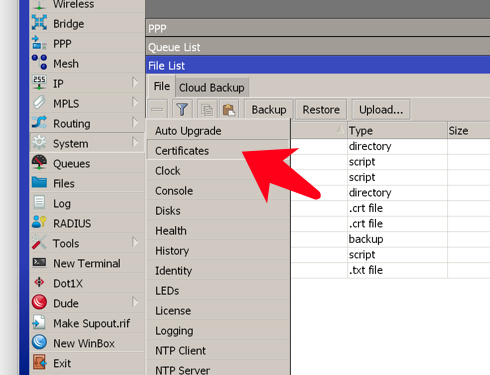Open Console from System submenu
490x375 pixels.
tap(218, 191)
